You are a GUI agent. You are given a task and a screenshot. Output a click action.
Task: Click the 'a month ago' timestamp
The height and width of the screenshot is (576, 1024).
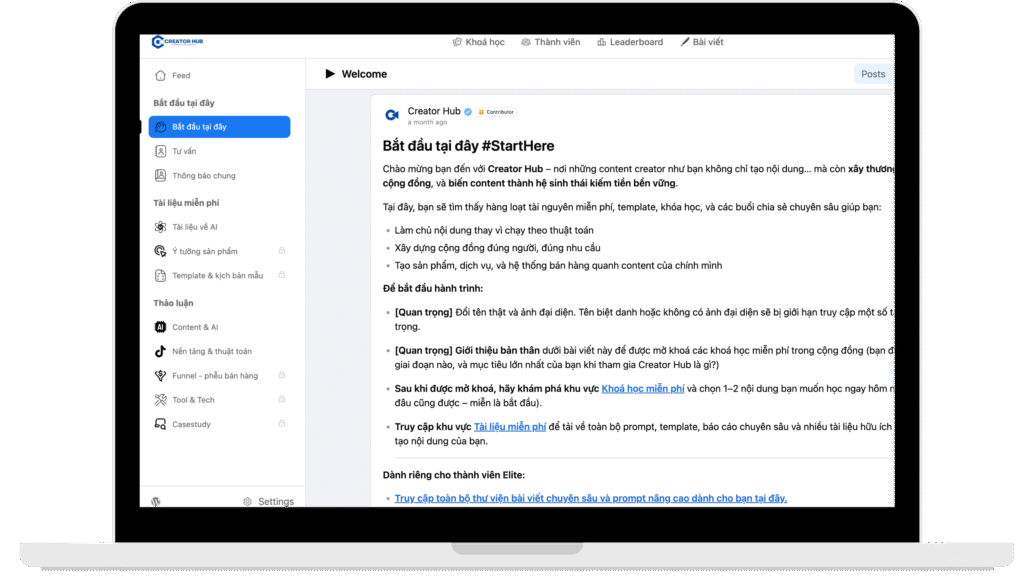tap(427, 123)
